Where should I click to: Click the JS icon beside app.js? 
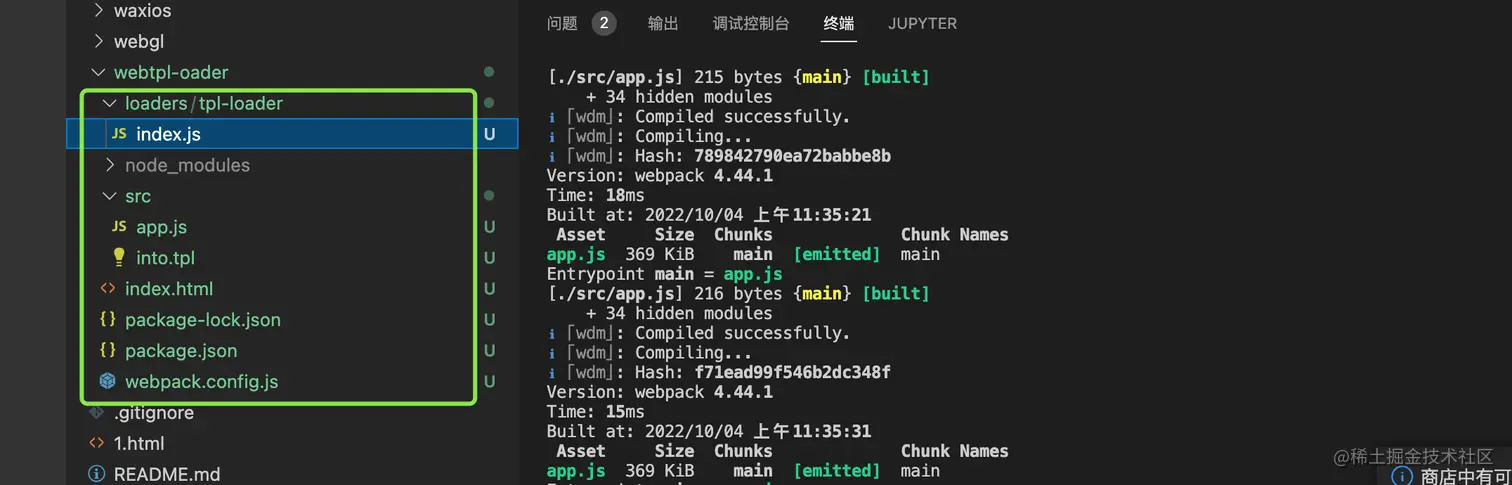(119, 227)
